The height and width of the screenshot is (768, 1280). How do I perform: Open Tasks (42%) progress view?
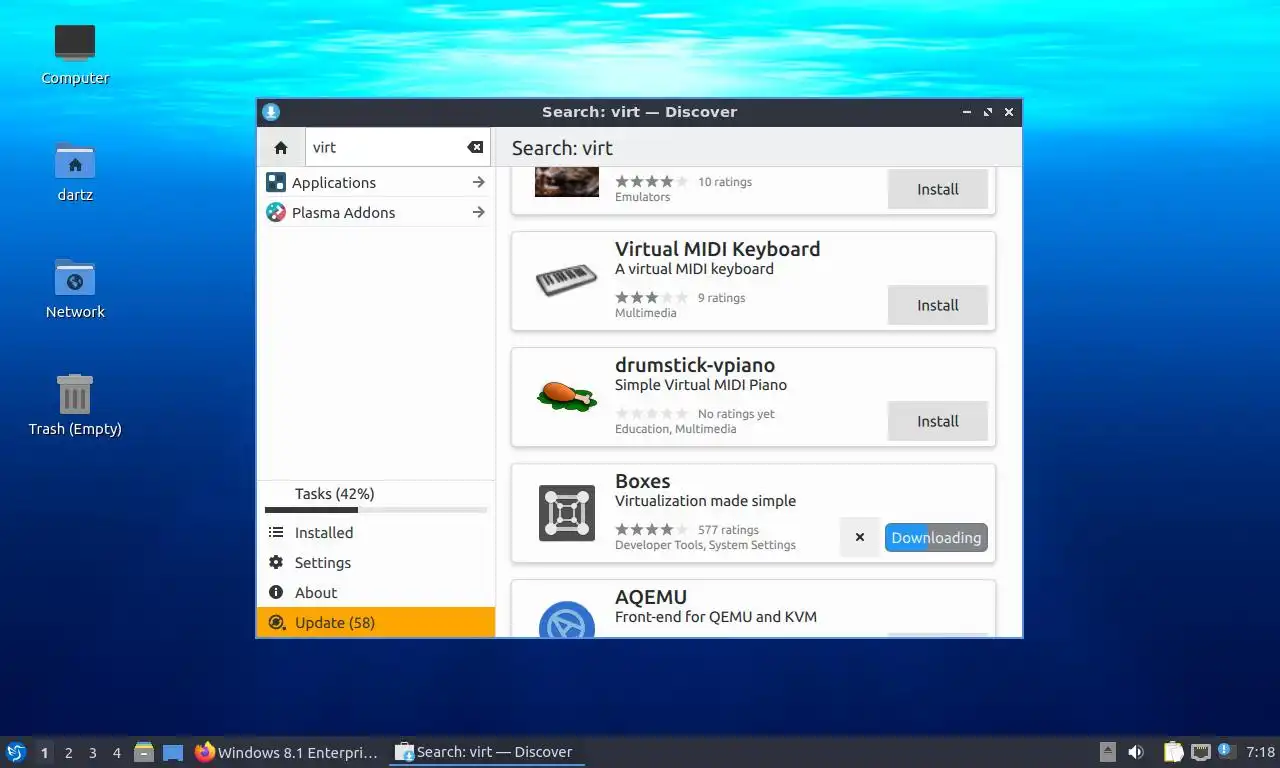[376, 494]
